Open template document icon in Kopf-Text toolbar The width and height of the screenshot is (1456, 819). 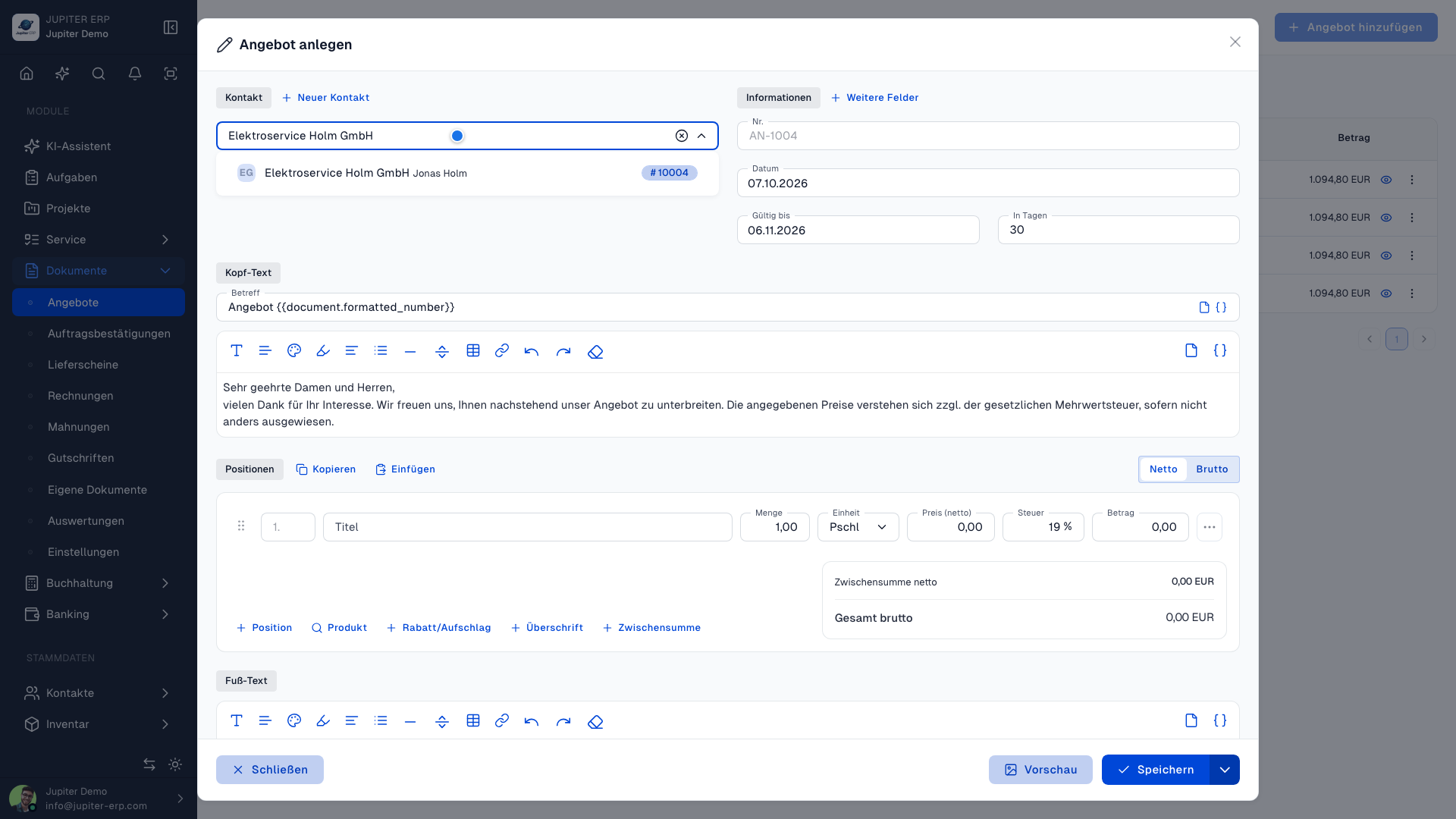coord(1191,350)
